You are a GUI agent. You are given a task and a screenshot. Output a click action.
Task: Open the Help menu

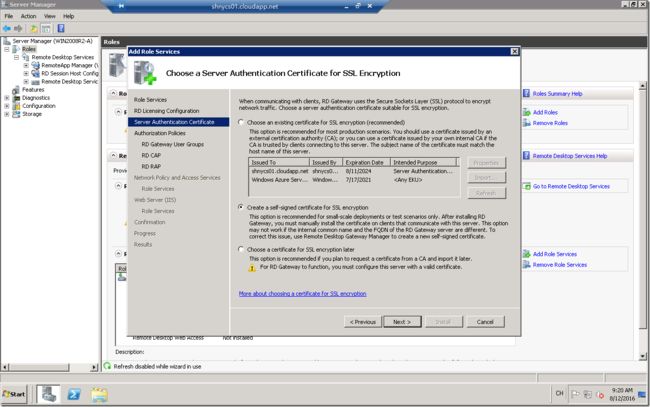(x=69, y=16)
